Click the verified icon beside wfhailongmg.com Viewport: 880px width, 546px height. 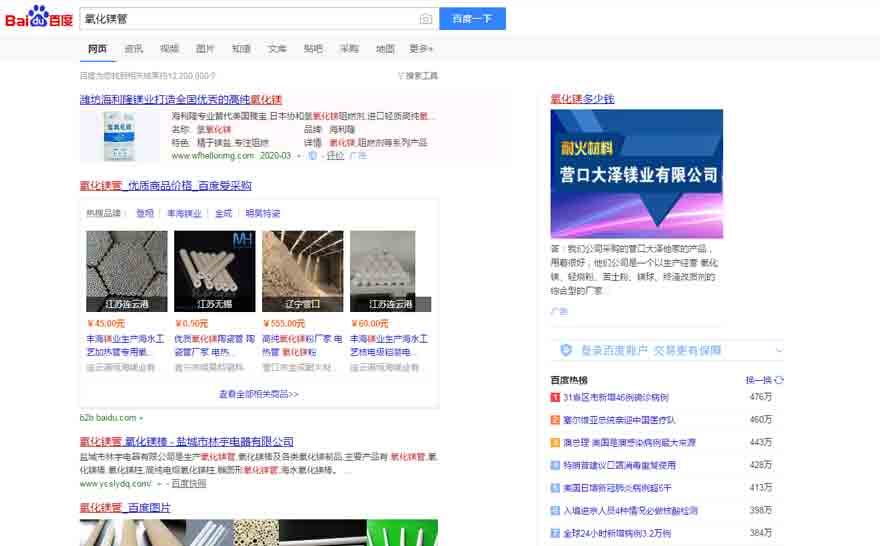tap(313, 155)
